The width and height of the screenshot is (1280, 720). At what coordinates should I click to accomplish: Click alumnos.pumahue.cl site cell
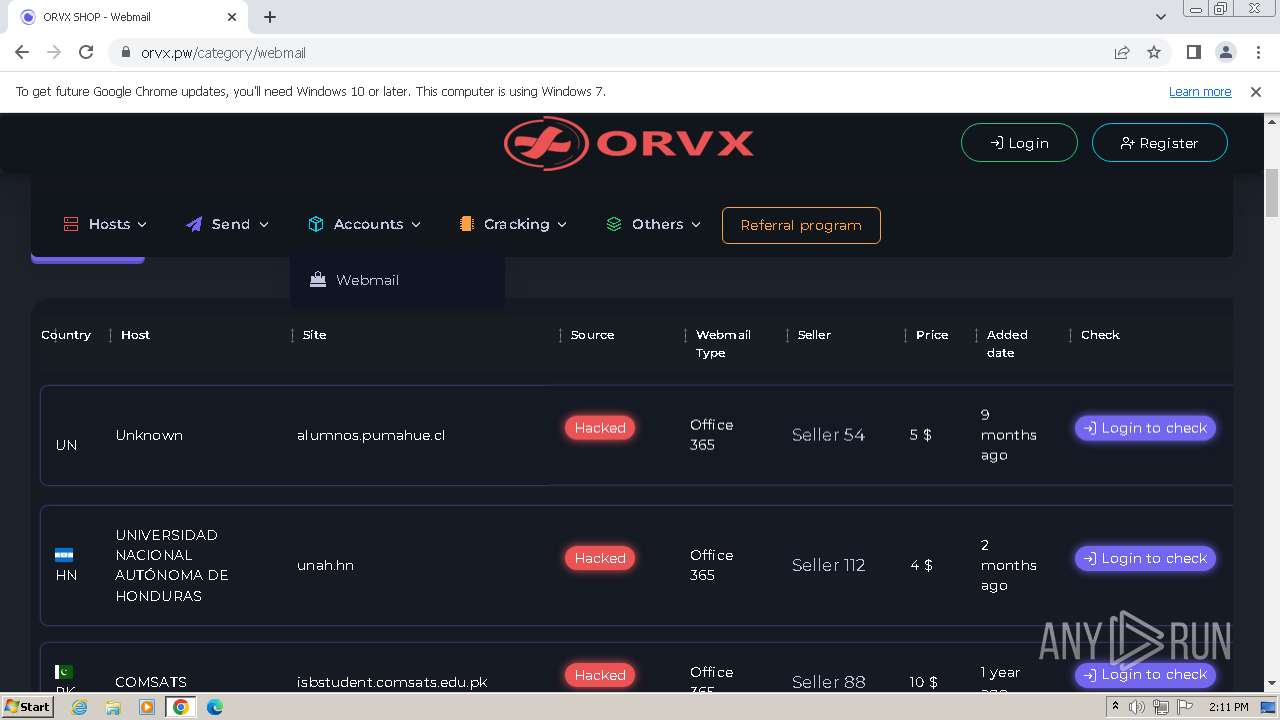(371, 435)
